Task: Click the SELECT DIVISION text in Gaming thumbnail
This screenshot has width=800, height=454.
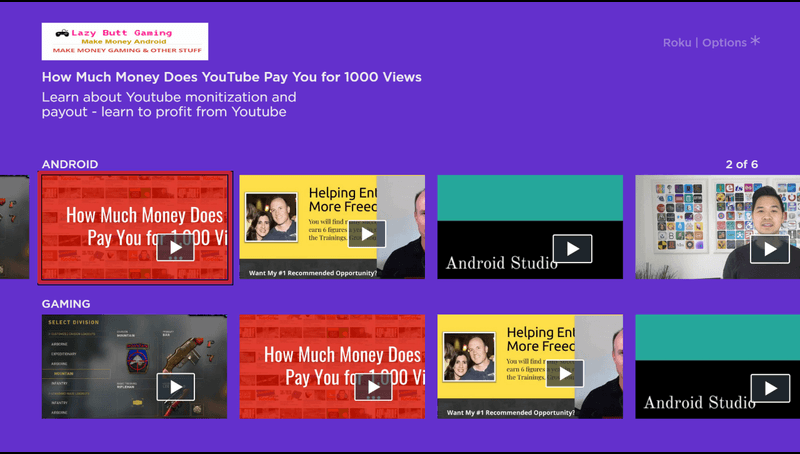Action: pyautogui.click(x=73, y=322)
